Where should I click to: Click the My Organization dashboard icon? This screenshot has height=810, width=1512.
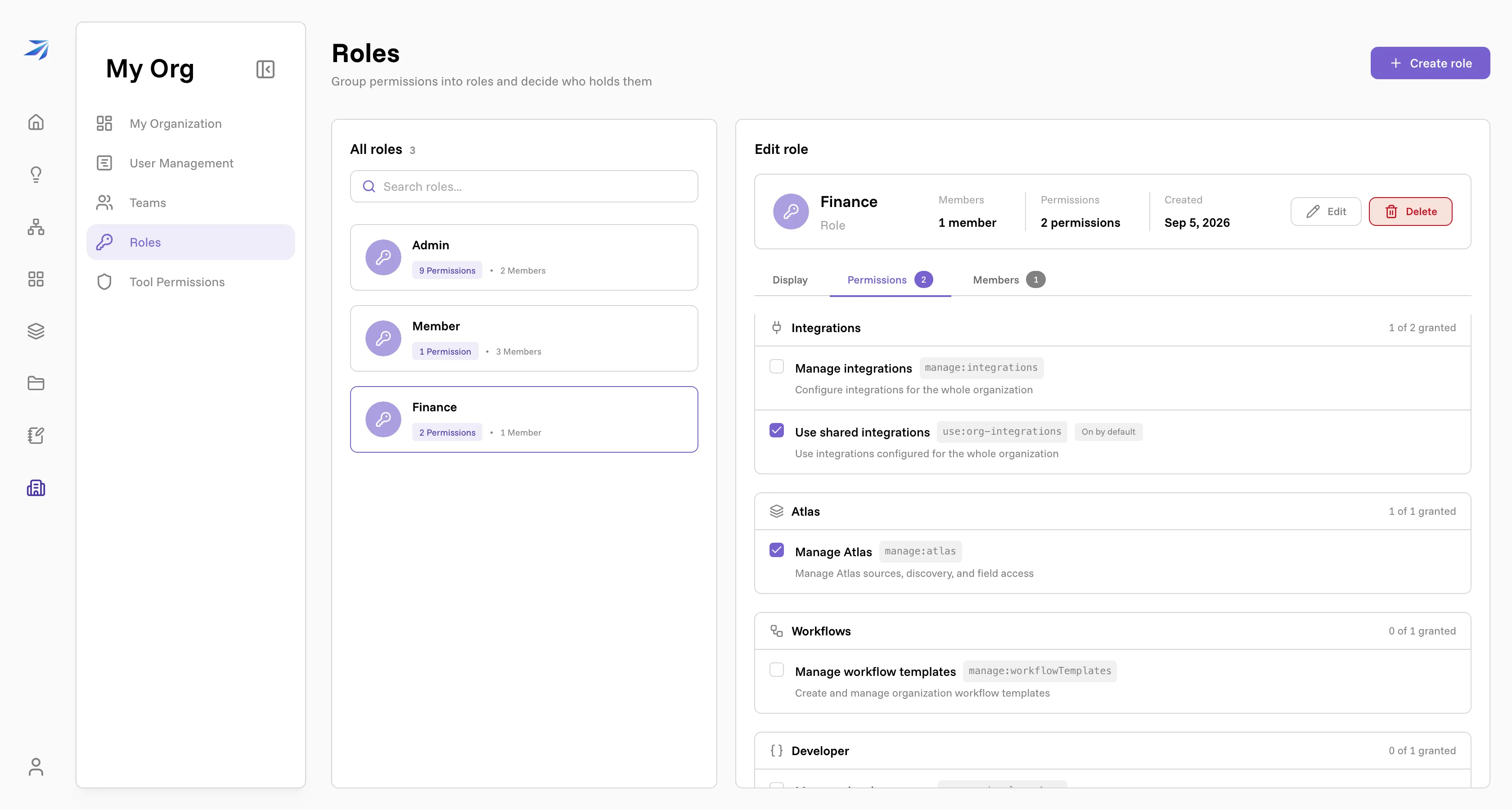[104, 123]
